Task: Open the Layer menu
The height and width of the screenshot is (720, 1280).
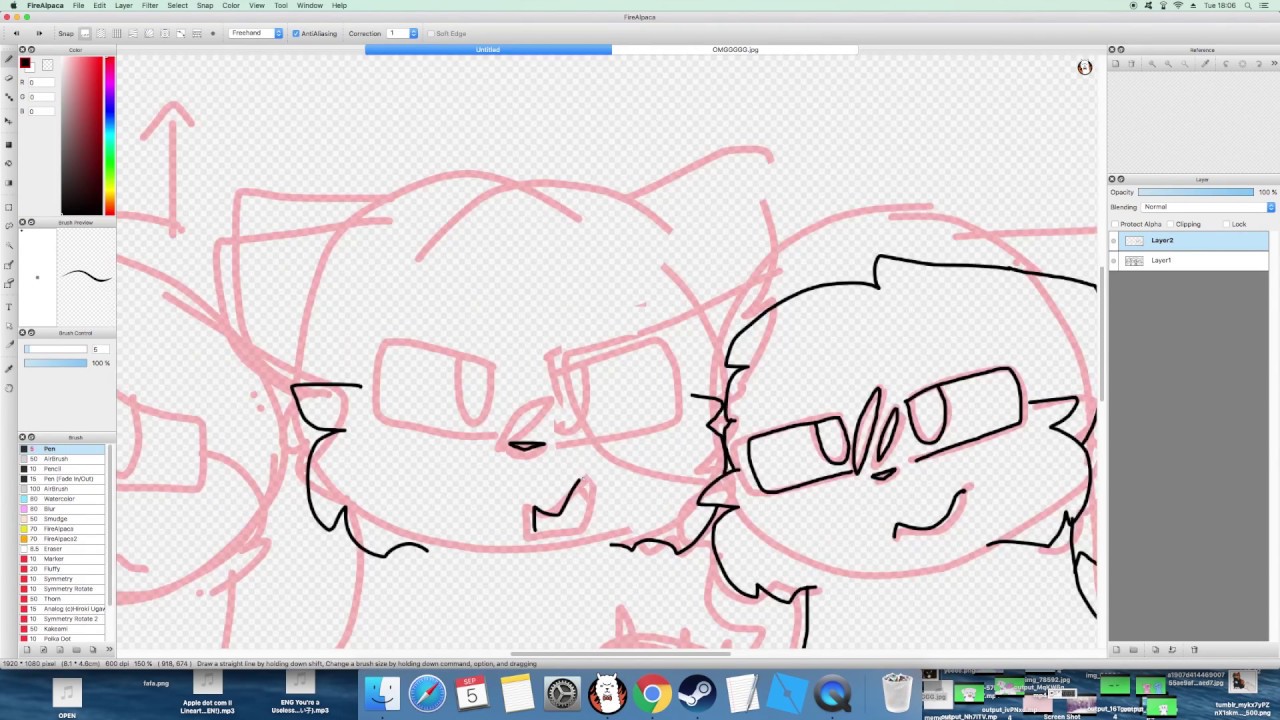Action: tap(124, 6)
